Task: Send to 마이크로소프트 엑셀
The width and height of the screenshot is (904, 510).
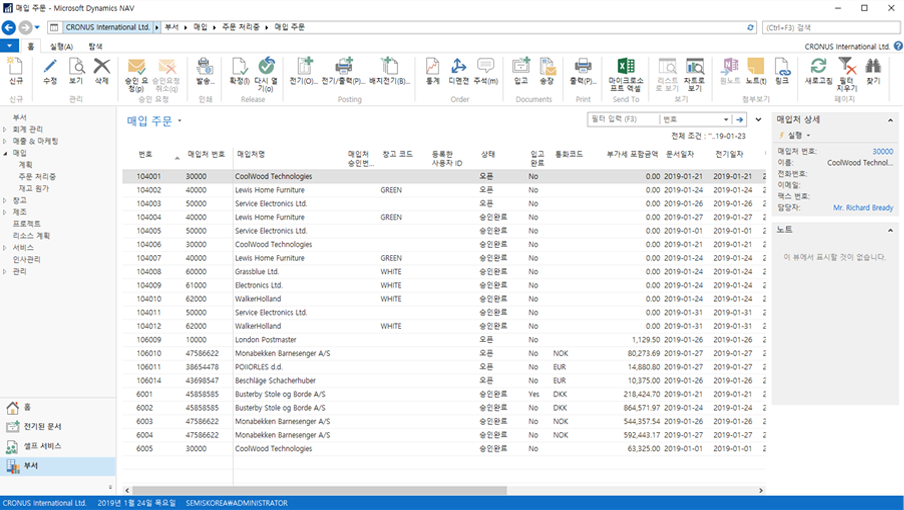Action: [626, 75]
